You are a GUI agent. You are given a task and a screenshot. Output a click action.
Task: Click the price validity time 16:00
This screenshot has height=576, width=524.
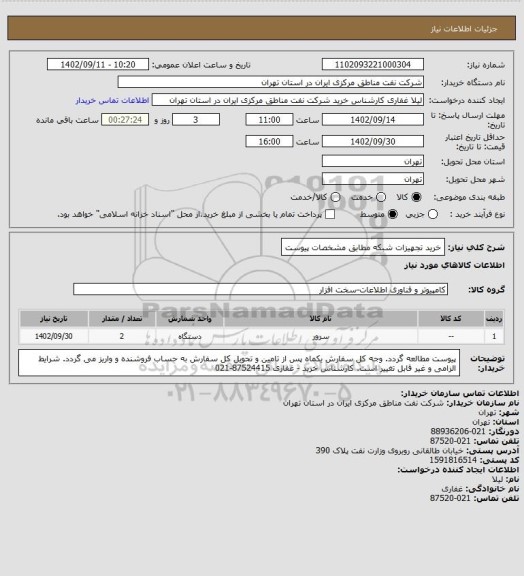pos(269,141)
